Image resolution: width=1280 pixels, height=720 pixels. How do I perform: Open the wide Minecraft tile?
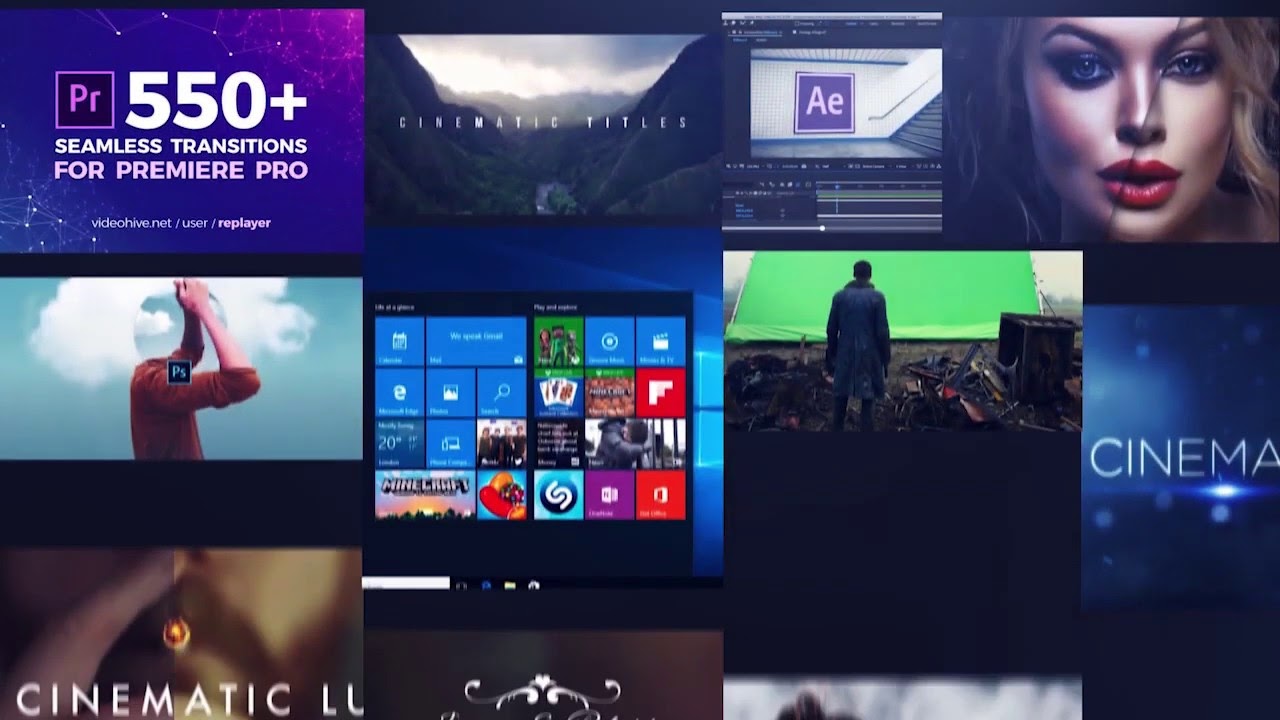click(425, 495)
